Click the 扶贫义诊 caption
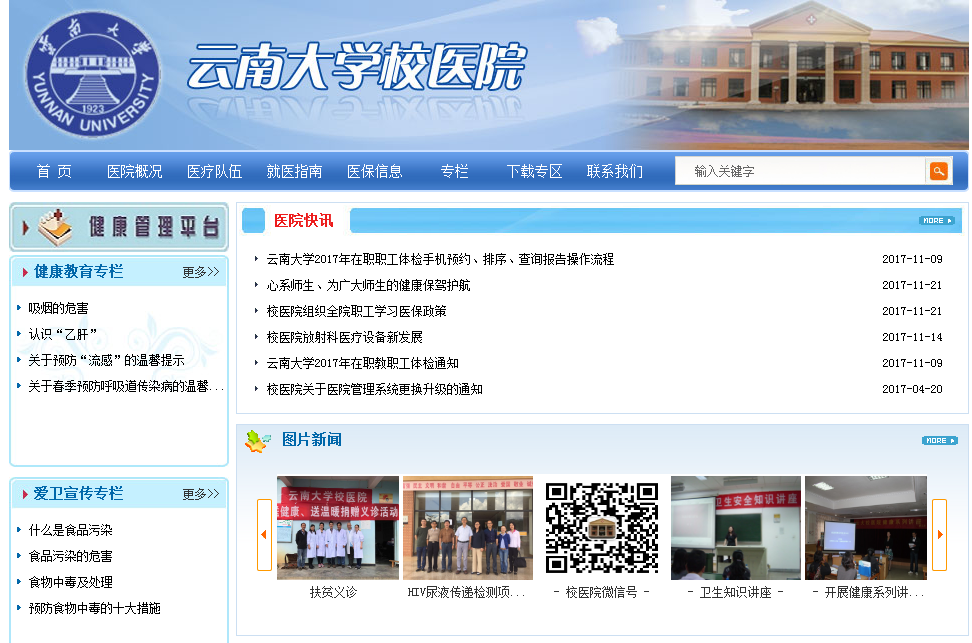Viewport: 972px width, 643px height. (334, 593)
